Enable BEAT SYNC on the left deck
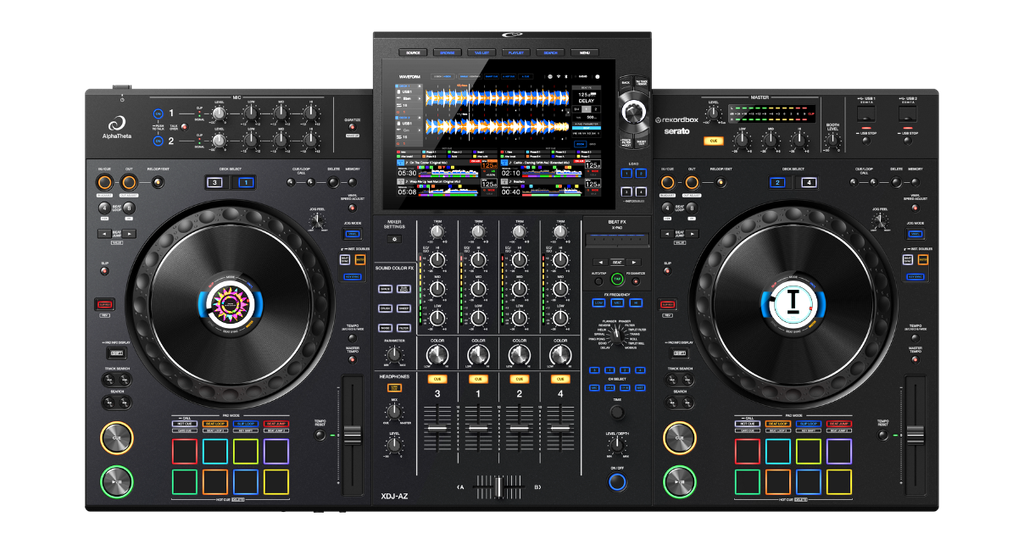1024x544 pixels. coord(345,260)
